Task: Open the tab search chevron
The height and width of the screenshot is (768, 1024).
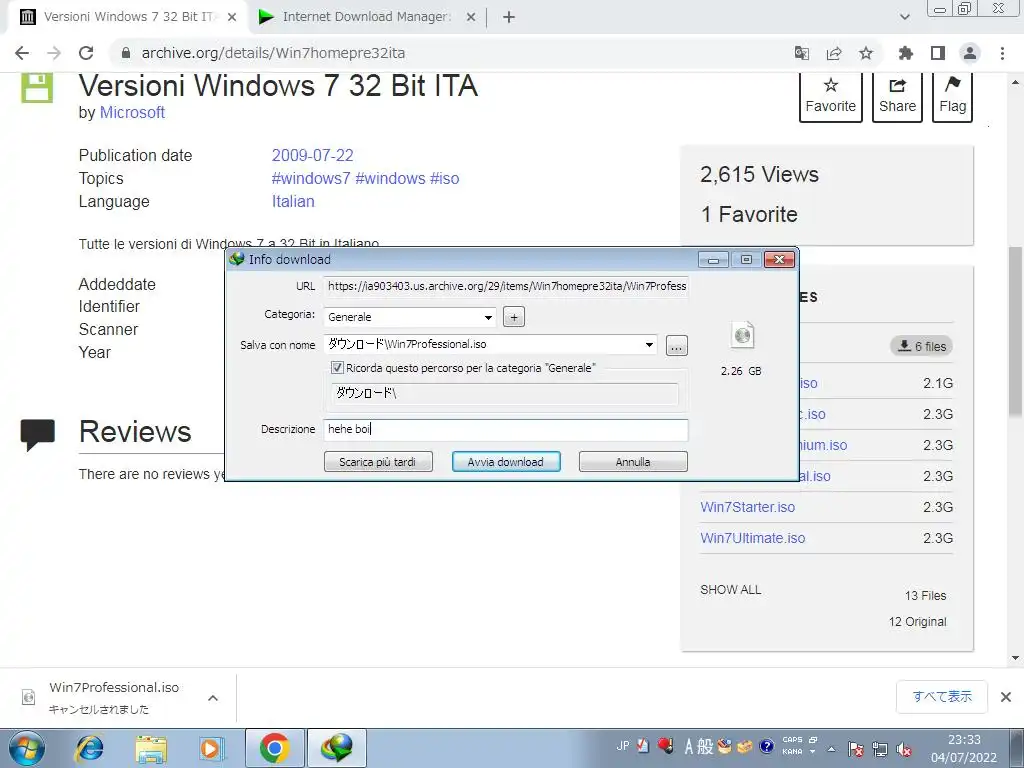Action: (x=904, y=17)
